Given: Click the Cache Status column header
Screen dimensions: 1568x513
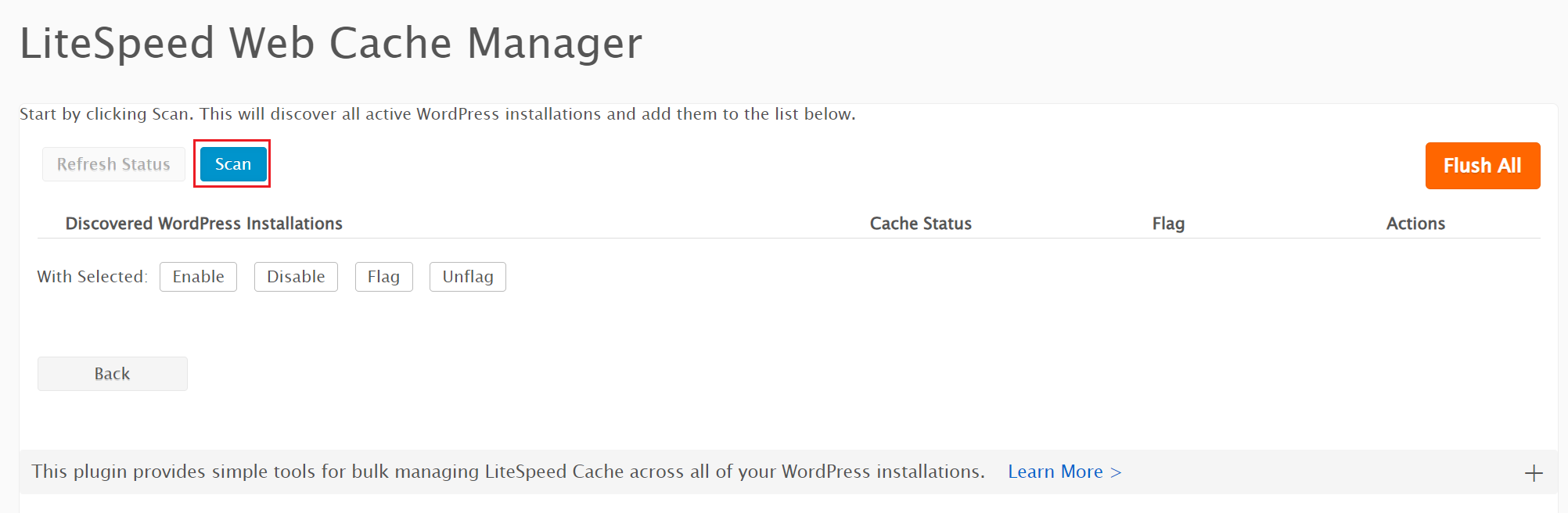Looking at the screenshot, I should pyautogui.click(x=921, y=224).
